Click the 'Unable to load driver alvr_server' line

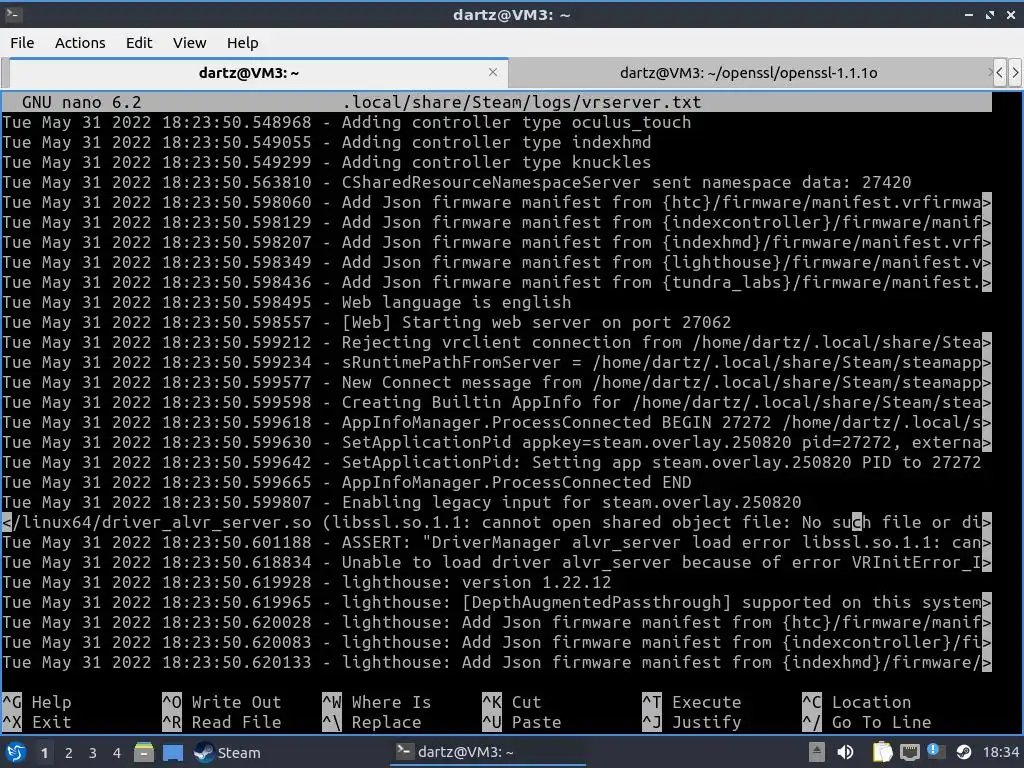(x=496, y=562)
